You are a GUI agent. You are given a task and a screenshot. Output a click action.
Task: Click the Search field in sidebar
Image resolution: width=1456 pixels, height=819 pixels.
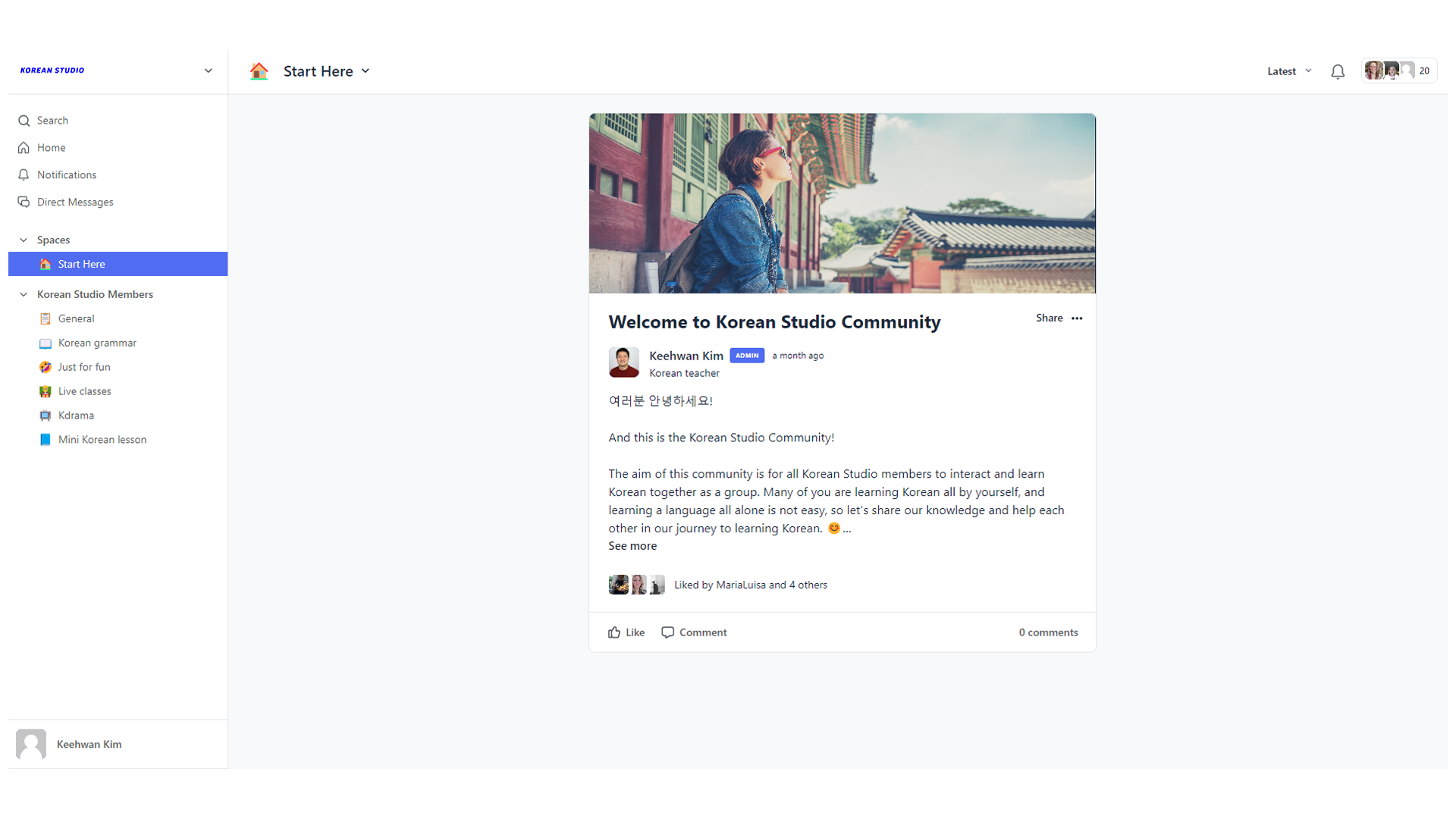coord(118,121)
